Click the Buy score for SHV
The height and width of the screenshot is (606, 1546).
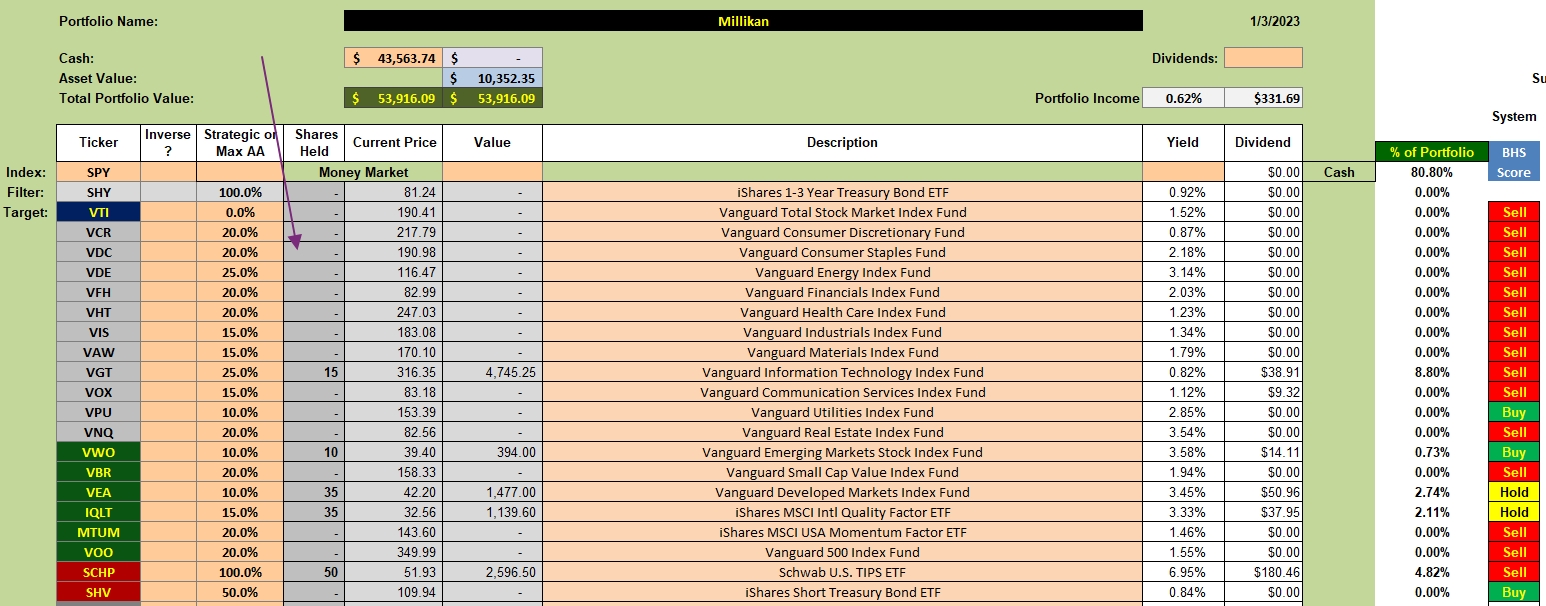[1514, 592]
